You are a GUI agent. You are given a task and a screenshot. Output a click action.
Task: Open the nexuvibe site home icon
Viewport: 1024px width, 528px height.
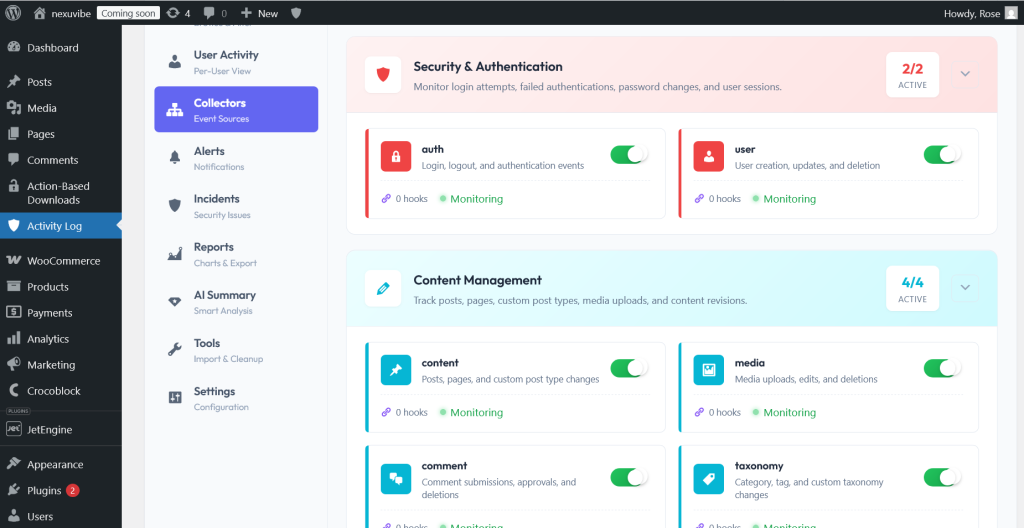point(40,13)
